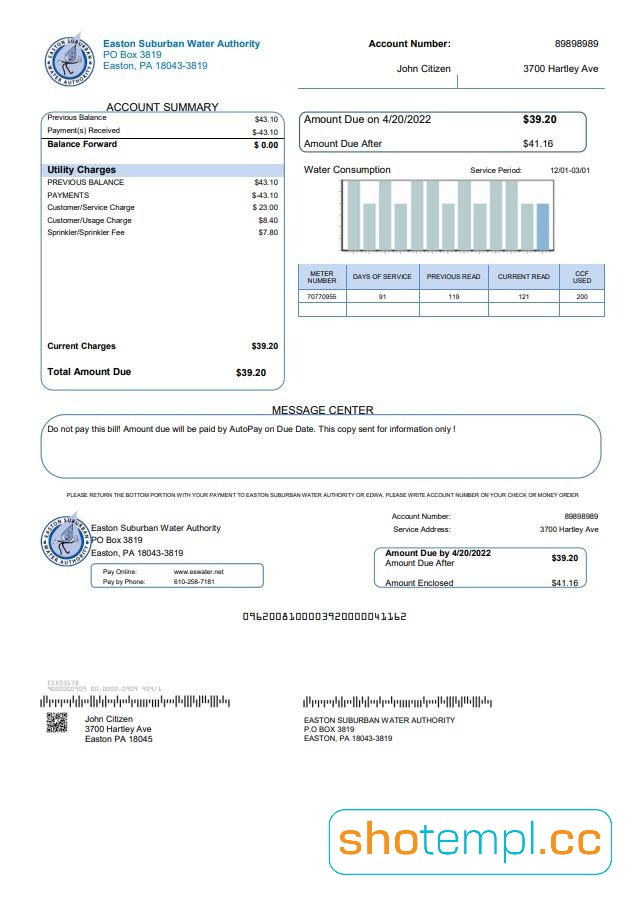Click the 'Service Period:' label

tap(496, 171)
